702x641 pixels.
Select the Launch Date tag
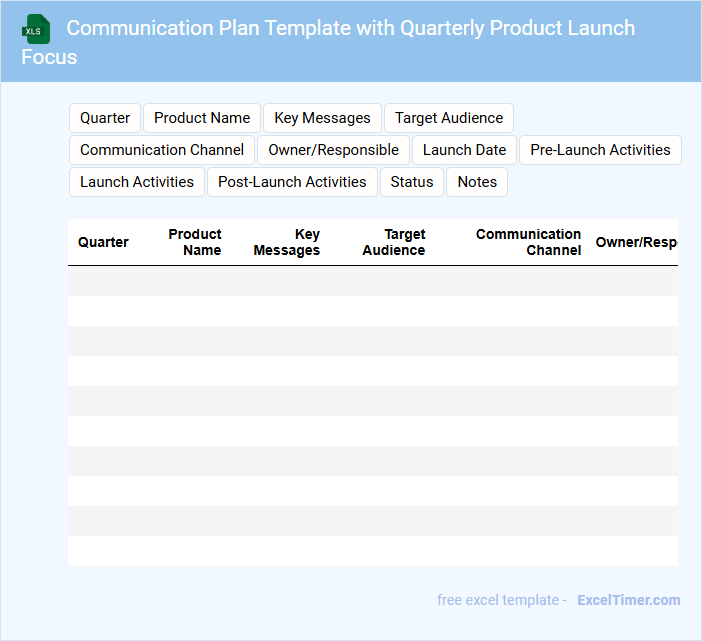[x=464, y=150]
